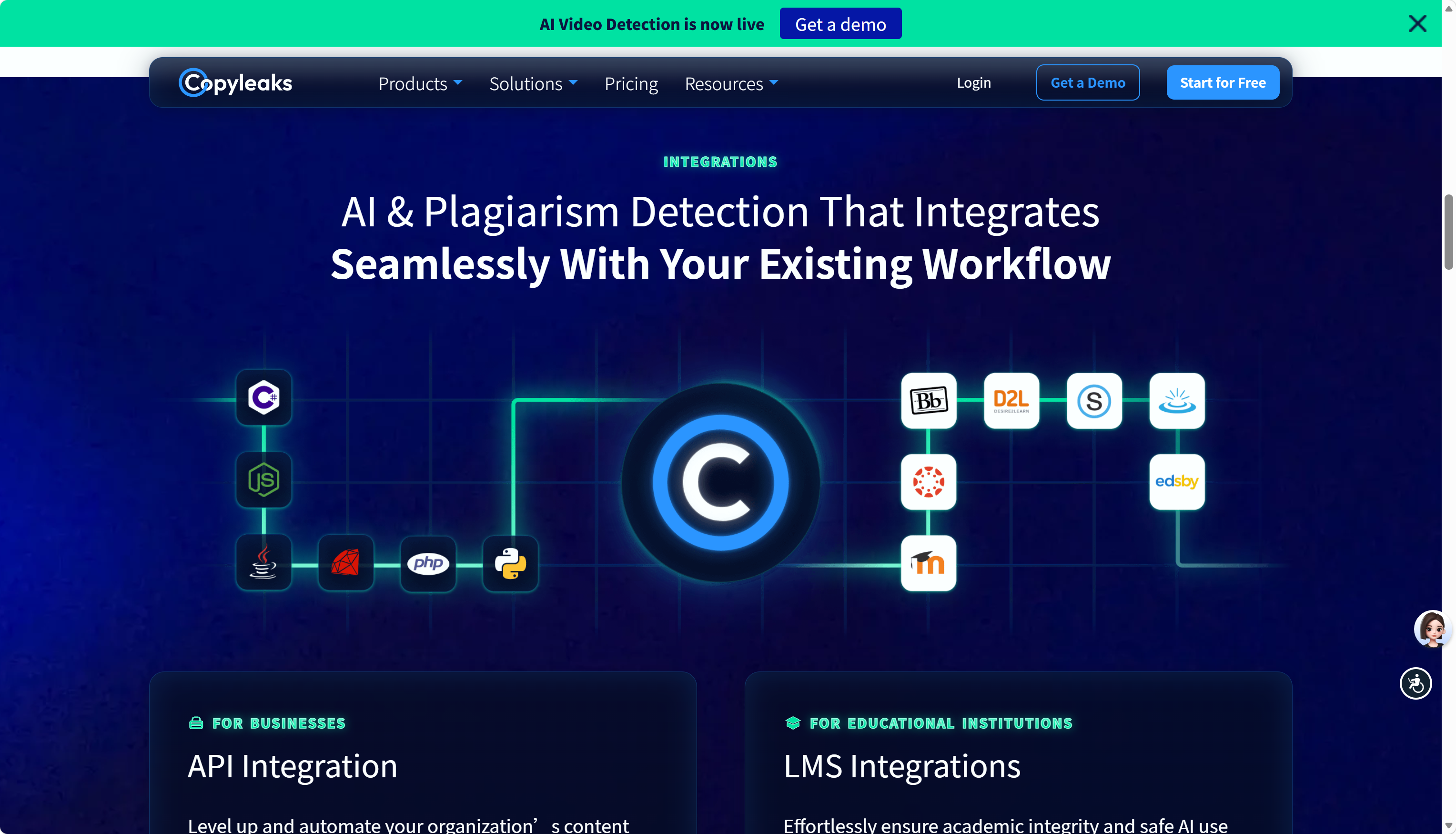Expand the Resources dropdown menu
The image size is (1456, 834).
732,83
